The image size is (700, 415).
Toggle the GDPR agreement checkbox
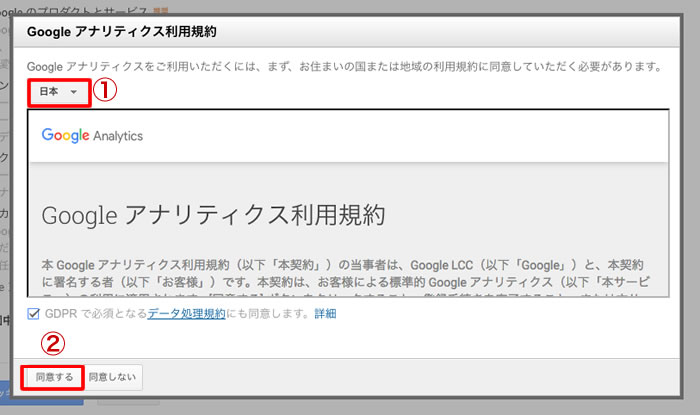34,314
